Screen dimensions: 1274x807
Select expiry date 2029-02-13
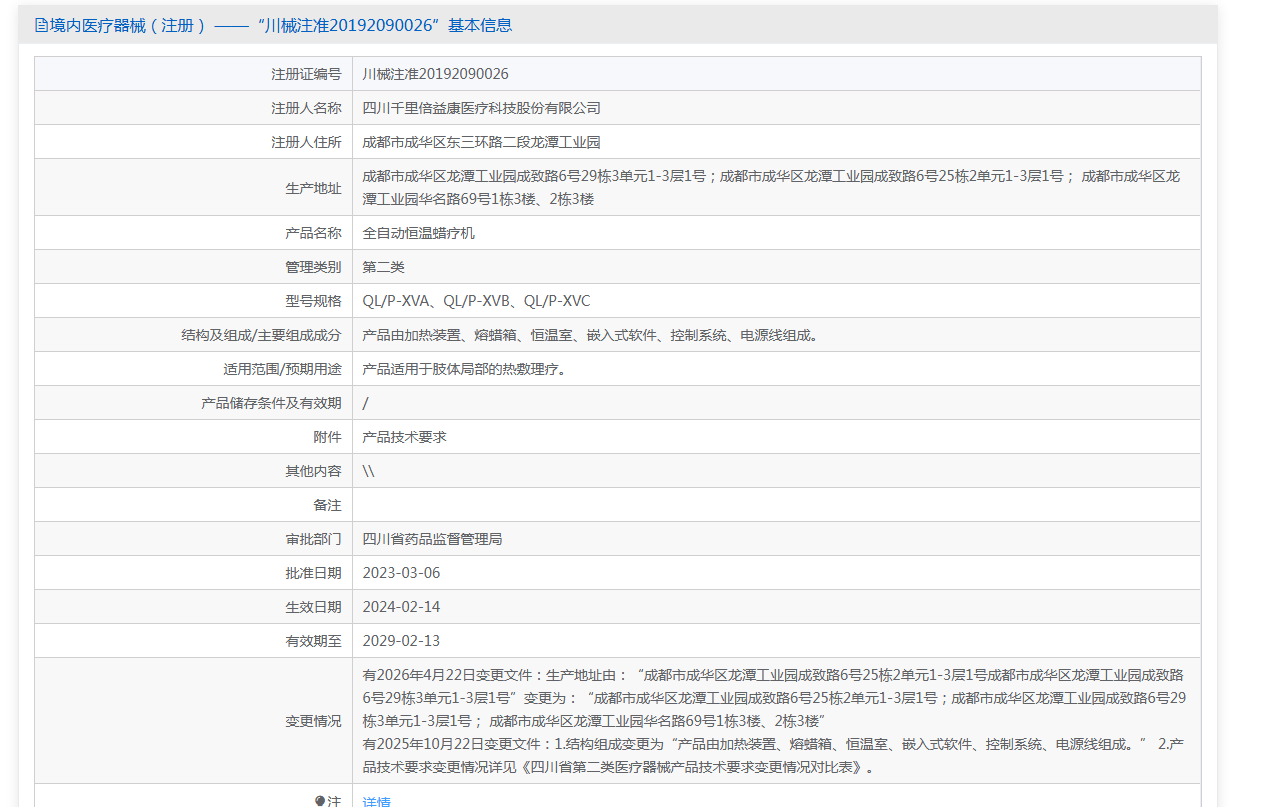click(401, 641)
